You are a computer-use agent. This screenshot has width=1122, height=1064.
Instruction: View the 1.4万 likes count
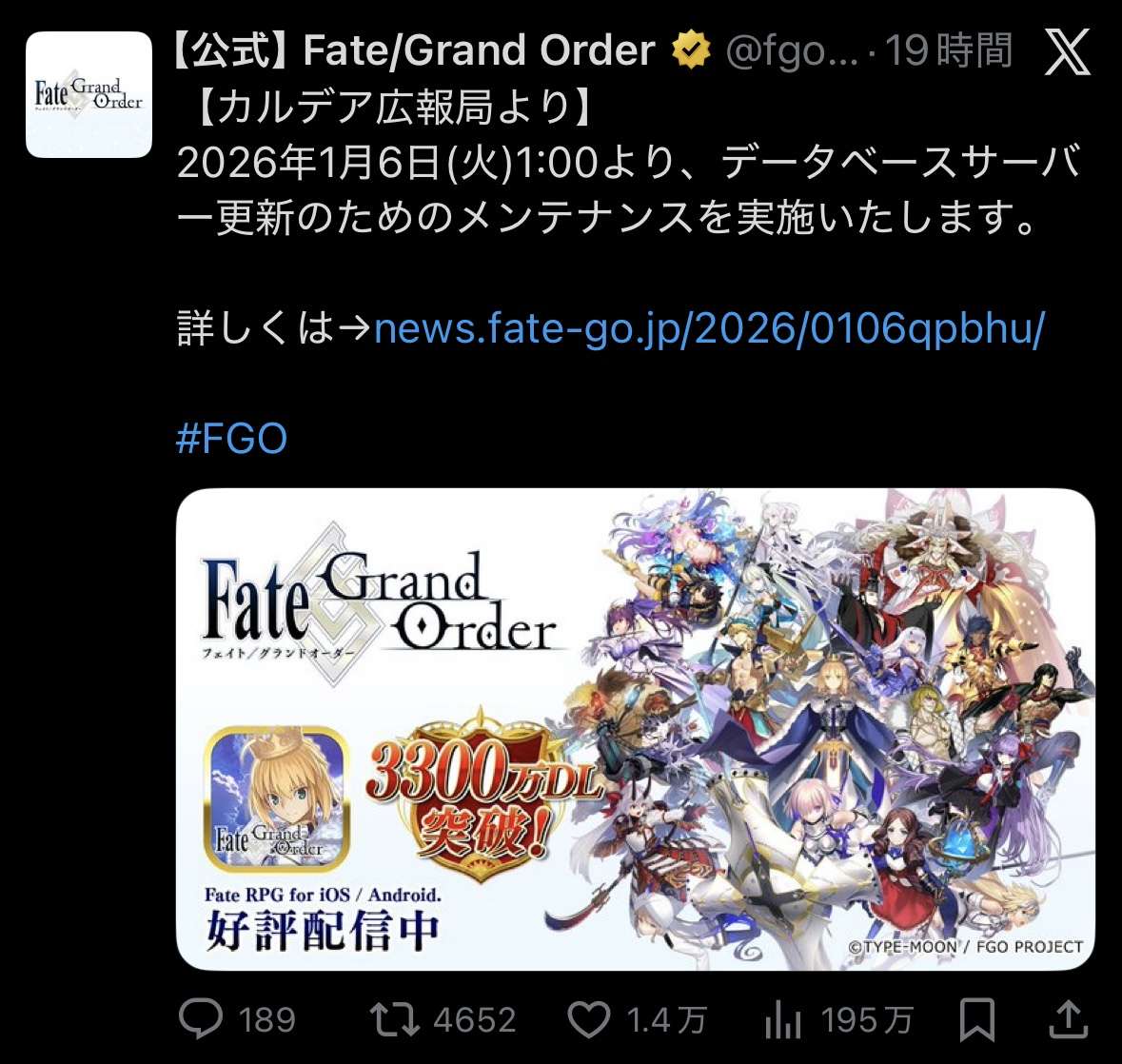(667, 1019)
